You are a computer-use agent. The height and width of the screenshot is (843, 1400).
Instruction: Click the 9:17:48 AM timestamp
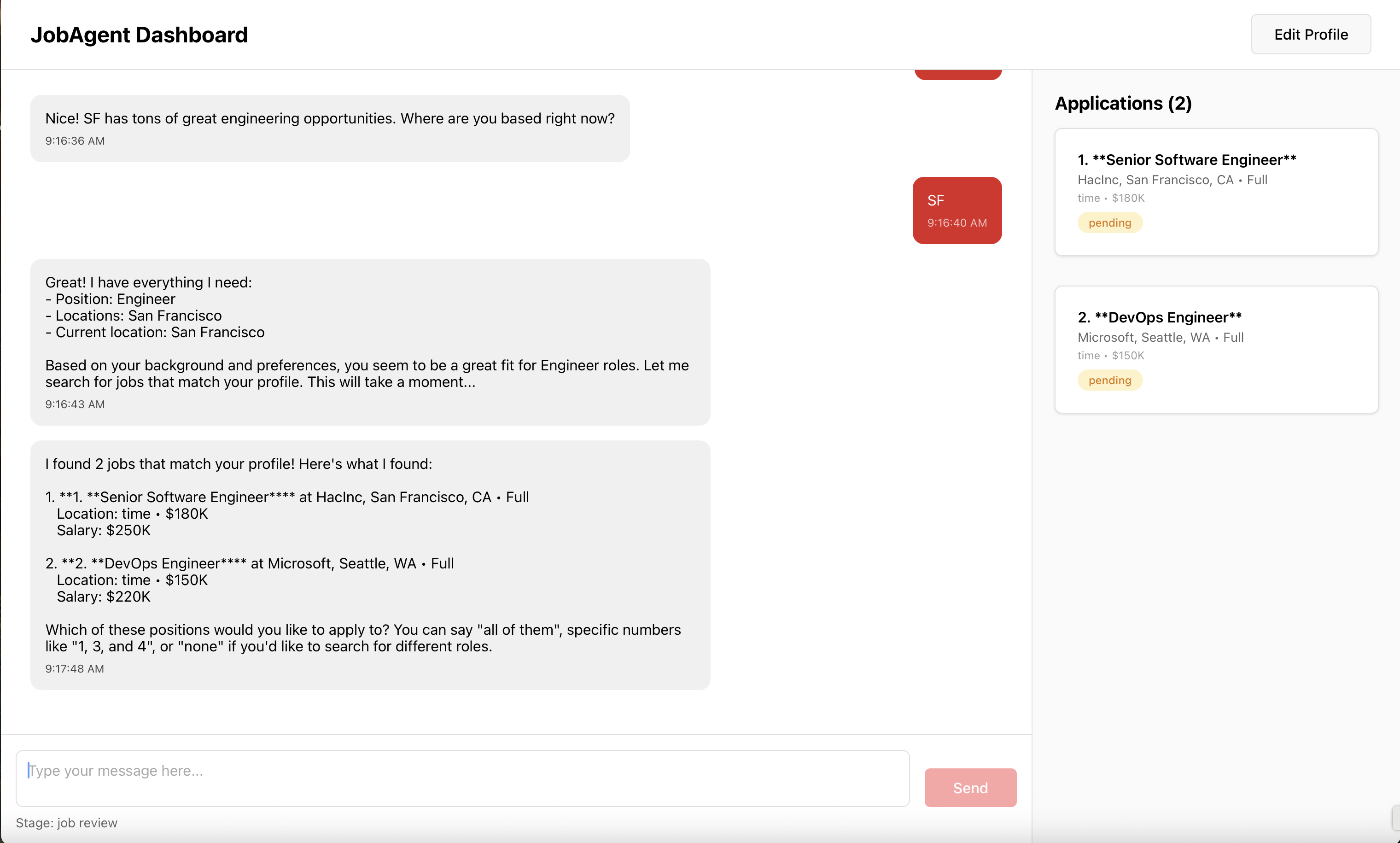(74, 668)
